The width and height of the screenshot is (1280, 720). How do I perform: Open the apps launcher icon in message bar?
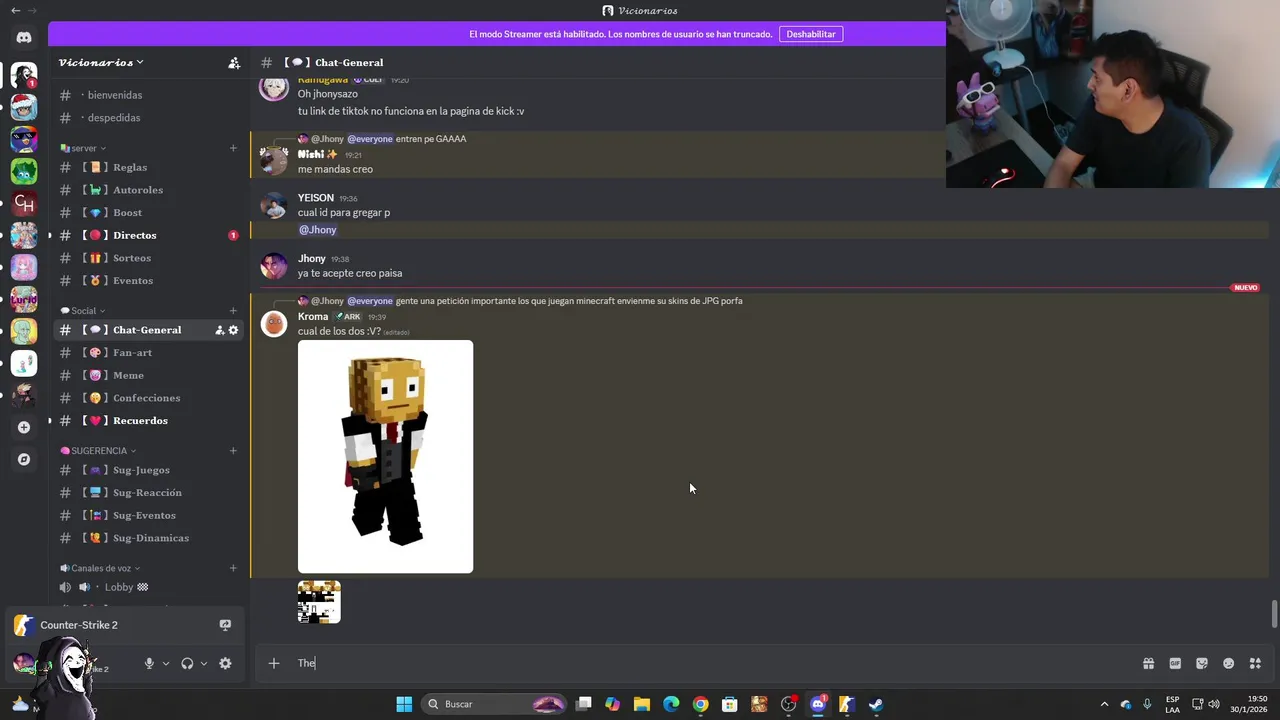[x=1256, y=663]
